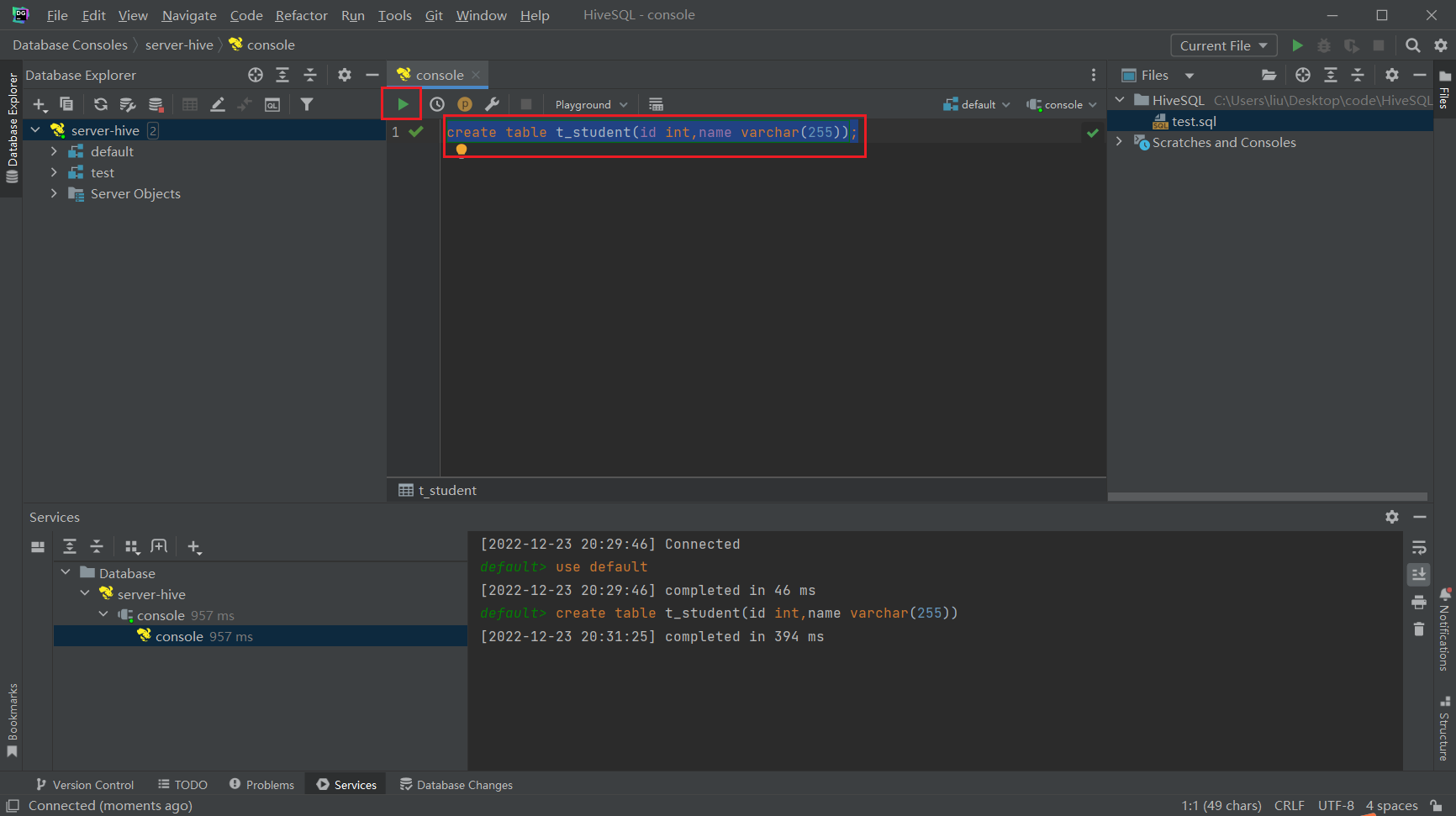The width and height of the screenshot is (1456, 816).
Task: Hide the Database Explorer panel
Action: [372, 75]
